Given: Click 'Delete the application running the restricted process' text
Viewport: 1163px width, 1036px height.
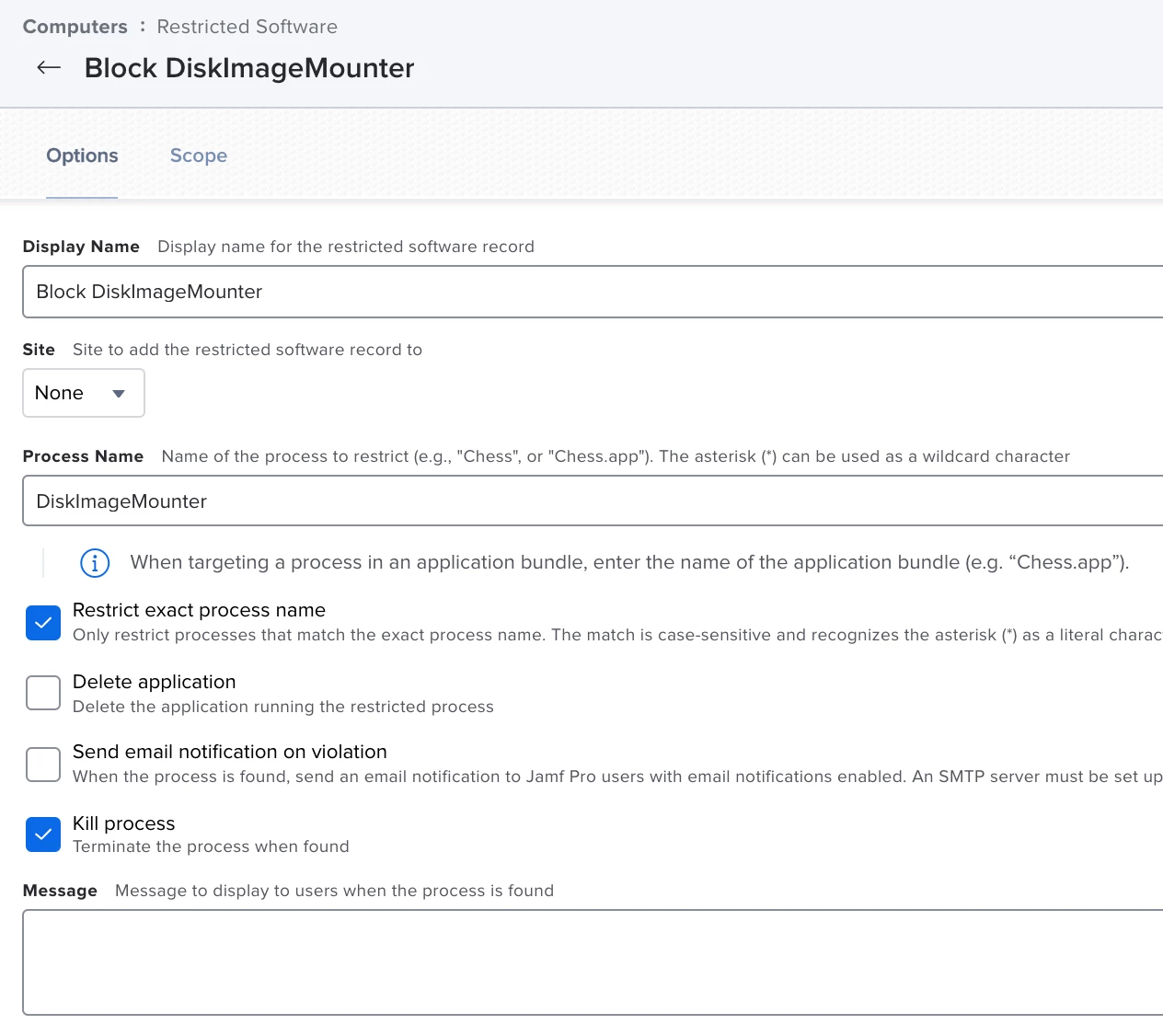Looking at the screenshot, I should click(x=283, y=707).
